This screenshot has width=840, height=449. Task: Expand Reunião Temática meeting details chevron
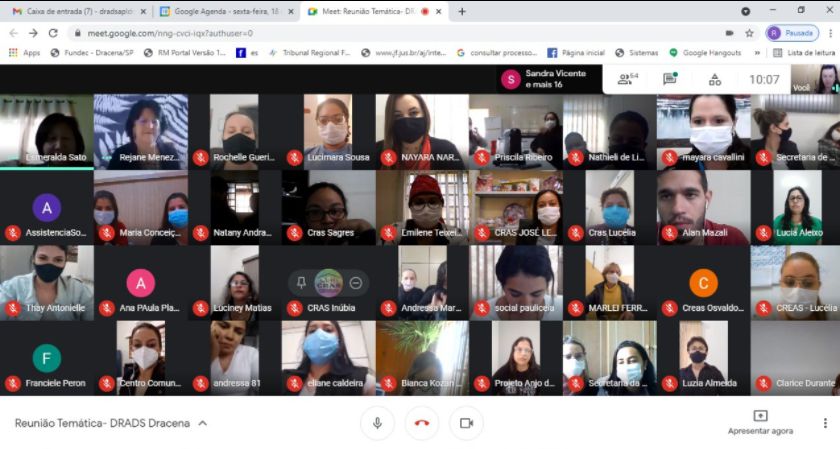pos(203,423)
